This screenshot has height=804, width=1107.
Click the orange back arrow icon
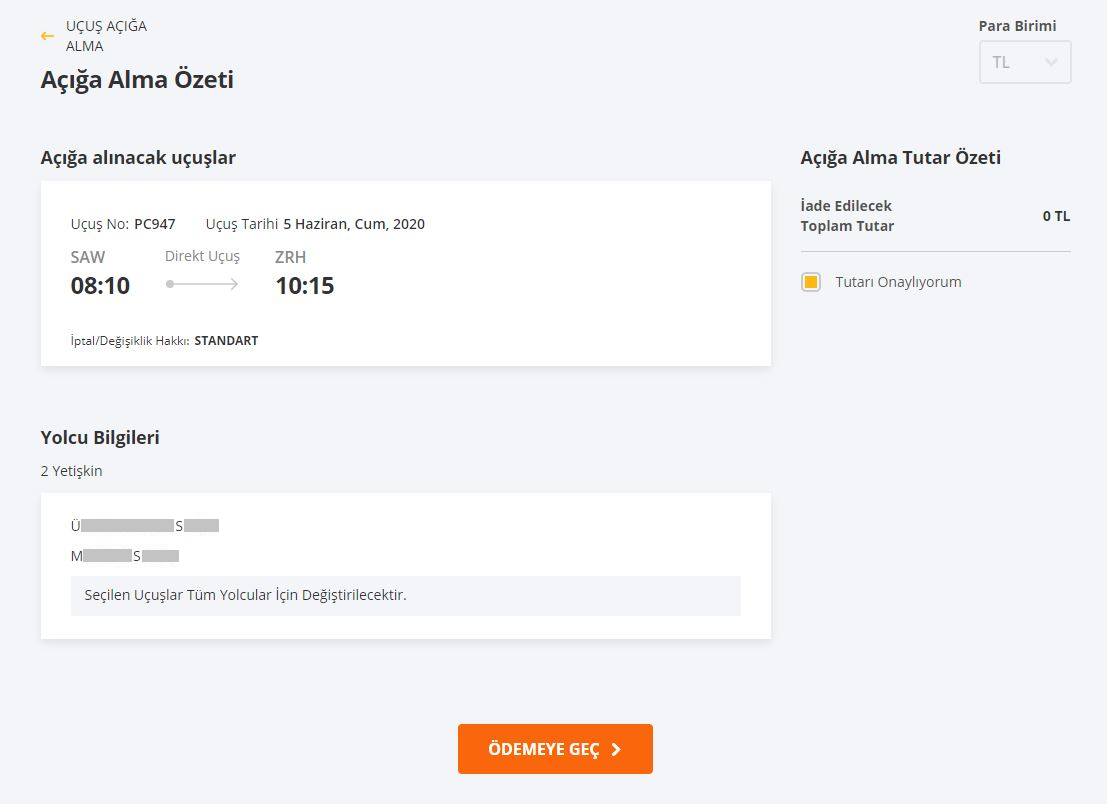point(47,36)
